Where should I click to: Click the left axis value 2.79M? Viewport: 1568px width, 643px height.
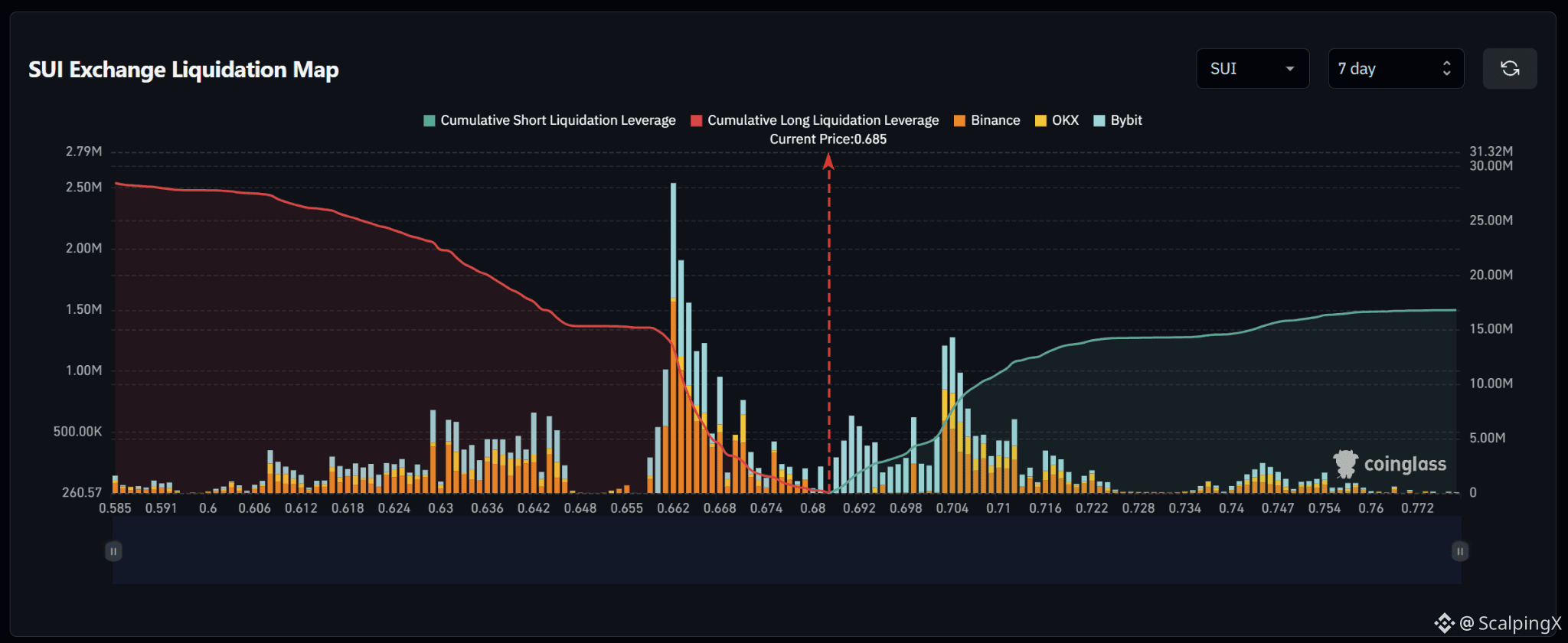(83, 152)
